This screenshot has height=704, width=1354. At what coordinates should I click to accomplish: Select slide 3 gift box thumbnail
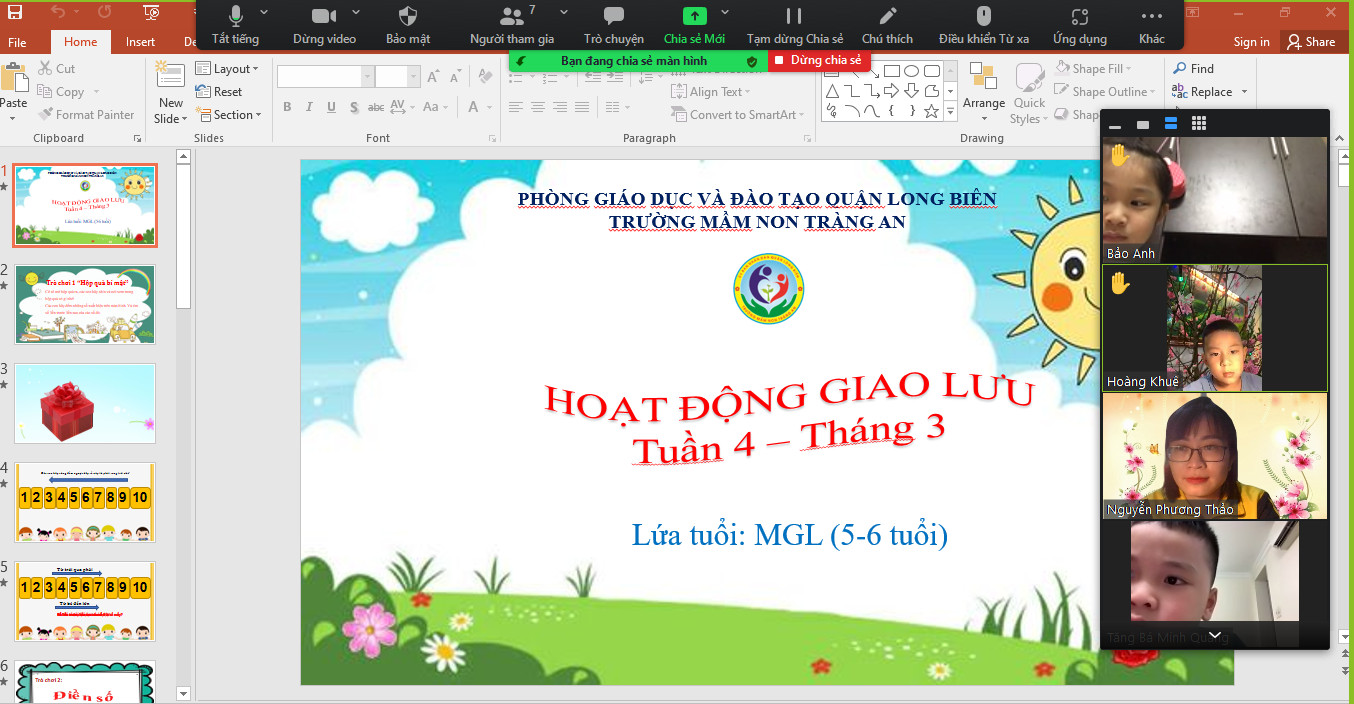click(x=85, y=403)
